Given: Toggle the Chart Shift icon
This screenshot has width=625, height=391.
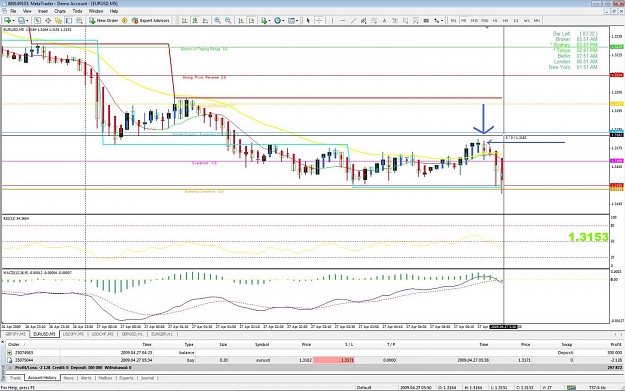Looking at the screenshot, I should 252,20.
